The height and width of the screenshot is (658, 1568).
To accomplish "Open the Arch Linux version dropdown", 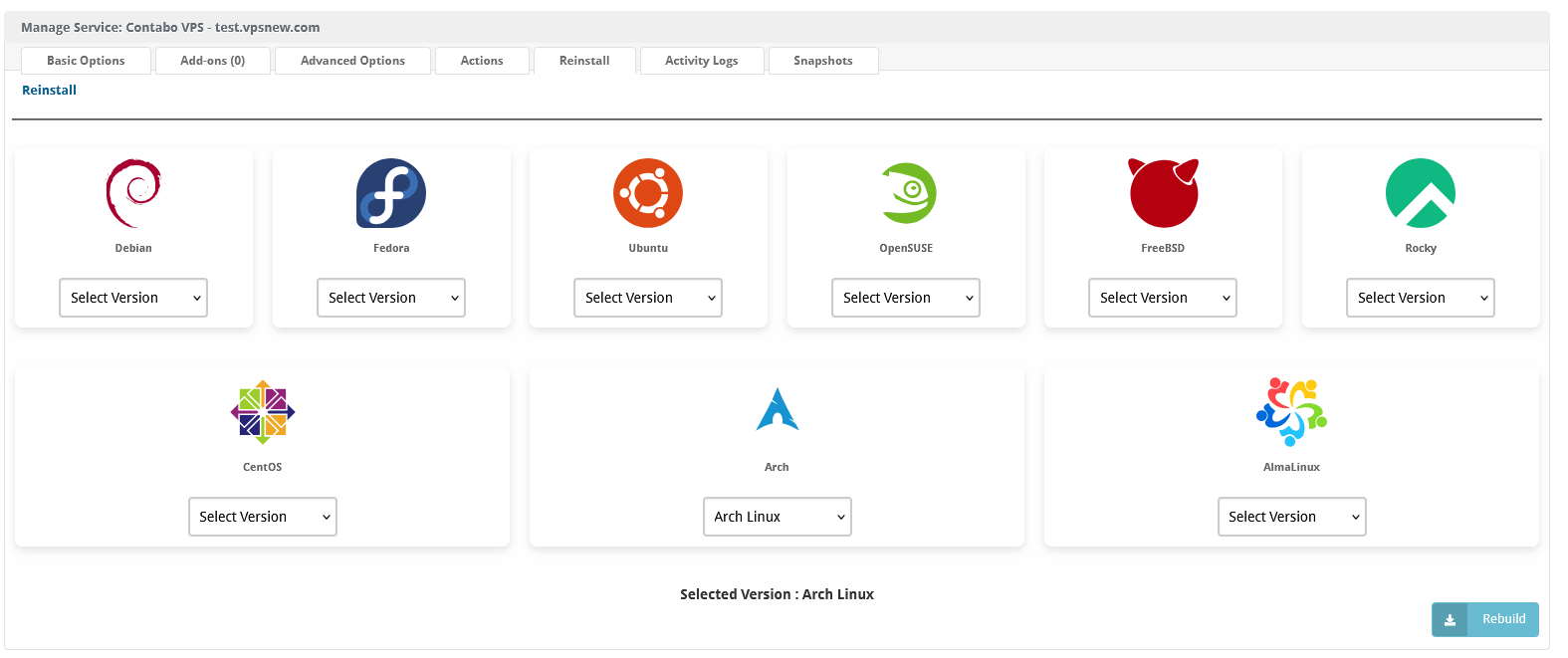I will coord(778,517).
